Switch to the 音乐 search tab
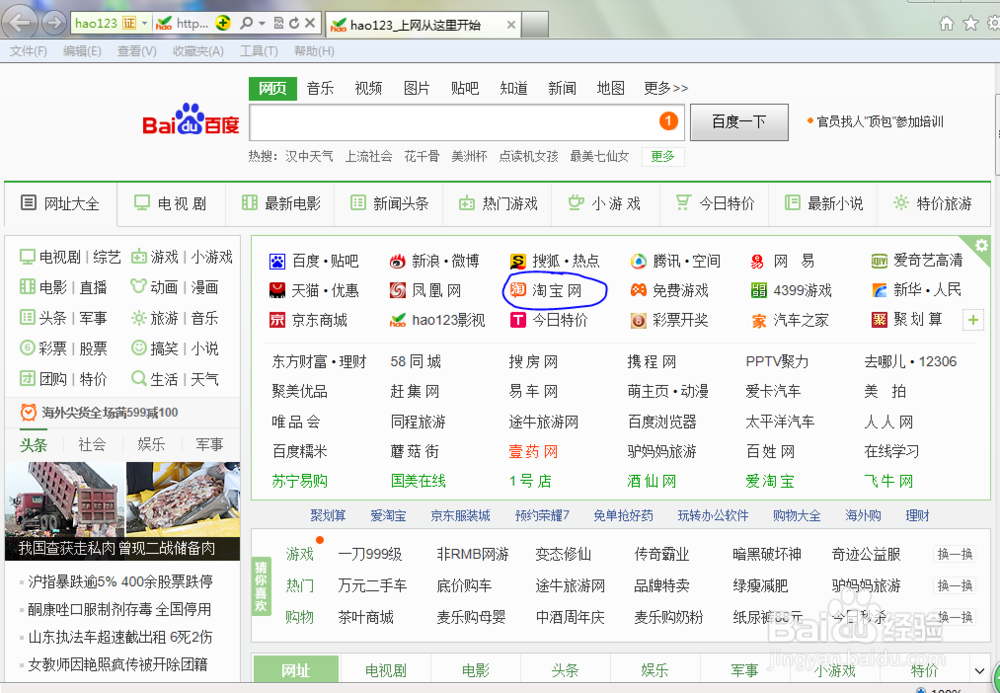 point(320,88)
